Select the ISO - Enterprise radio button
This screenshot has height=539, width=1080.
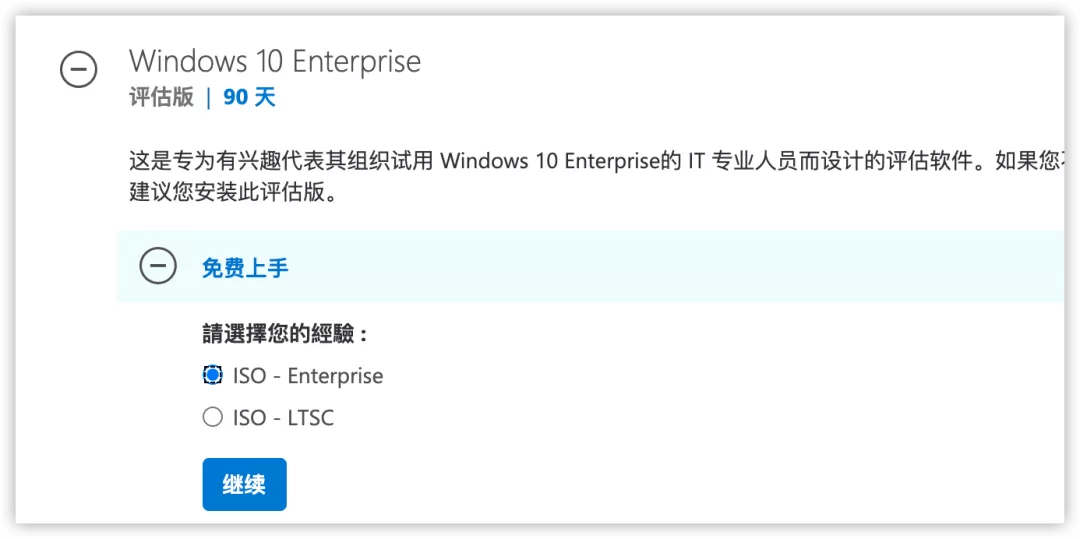(x=213, y=375)
